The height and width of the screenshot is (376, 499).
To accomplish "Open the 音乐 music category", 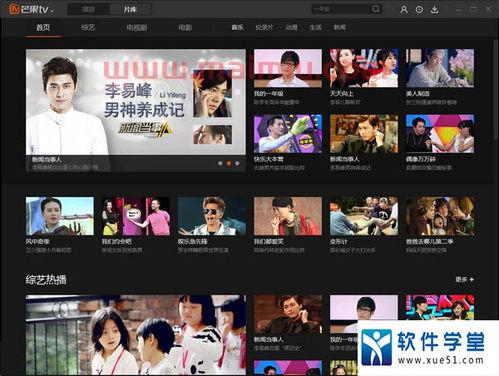I will pos(237,27).
